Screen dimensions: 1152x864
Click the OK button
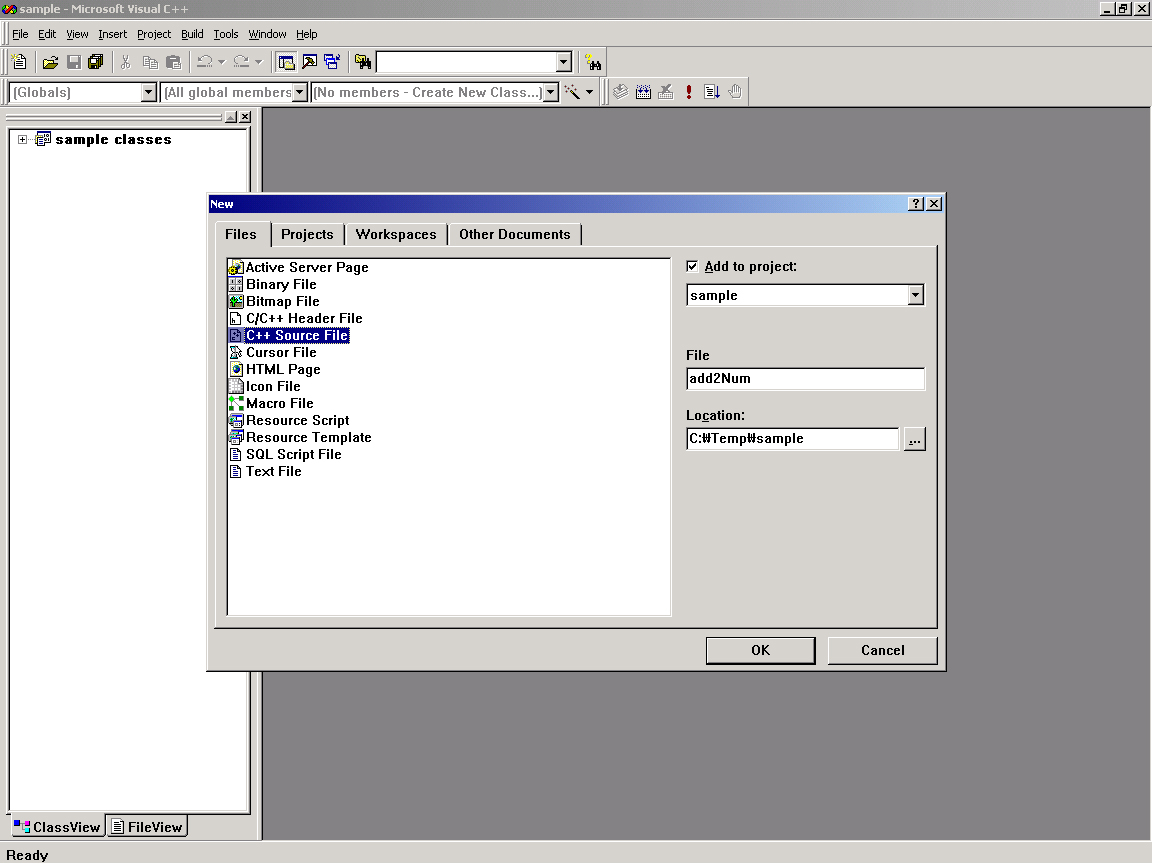pos(760,650)
